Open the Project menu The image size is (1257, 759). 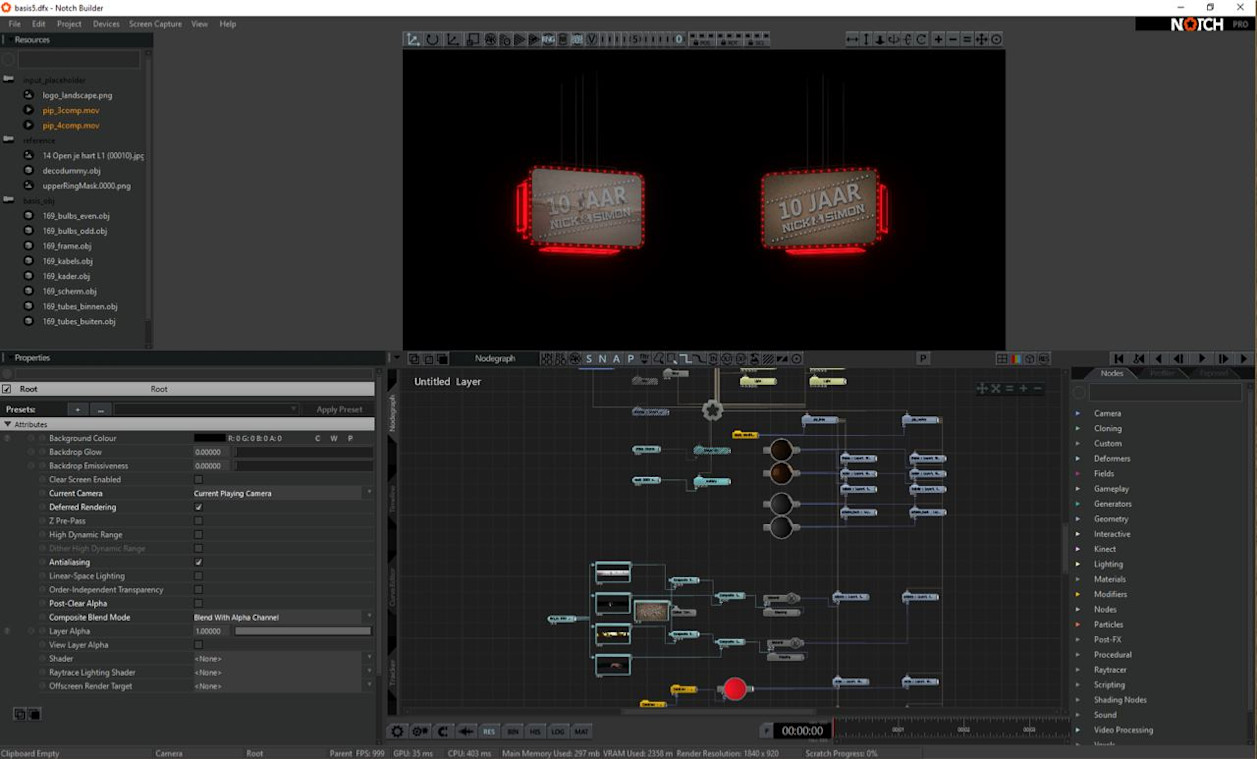point(69,24)
